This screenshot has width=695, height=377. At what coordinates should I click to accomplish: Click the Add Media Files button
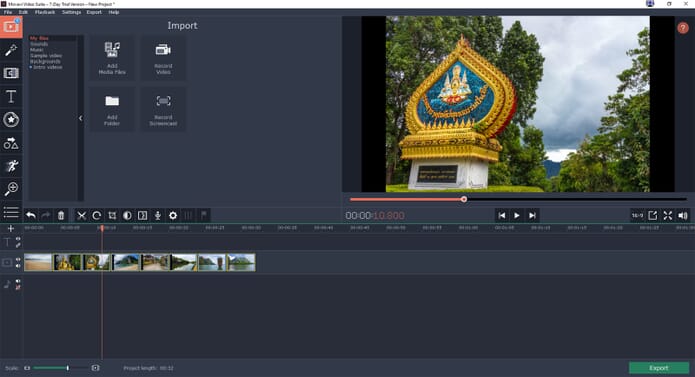pyautogui.click(x=112, y=58)
